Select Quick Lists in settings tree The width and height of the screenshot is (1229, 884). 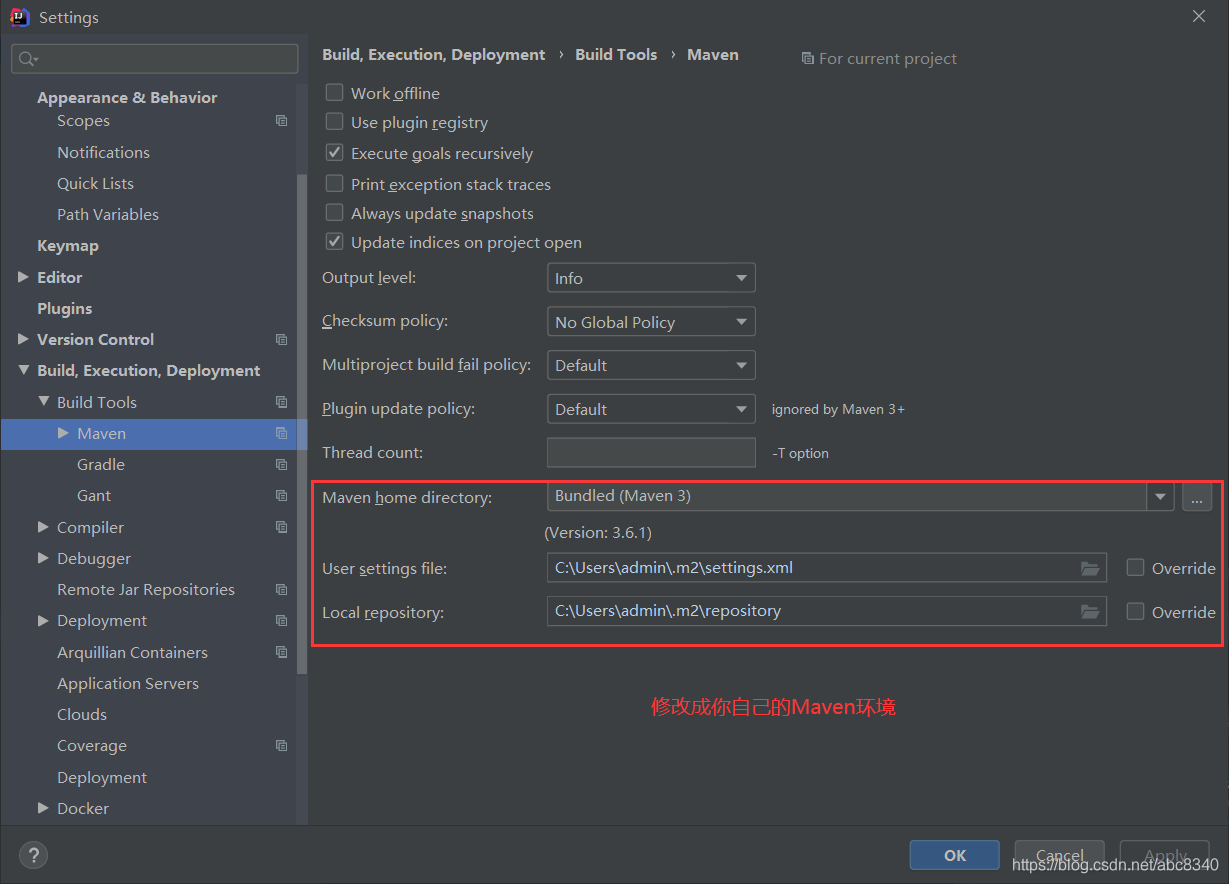[95, 184]
